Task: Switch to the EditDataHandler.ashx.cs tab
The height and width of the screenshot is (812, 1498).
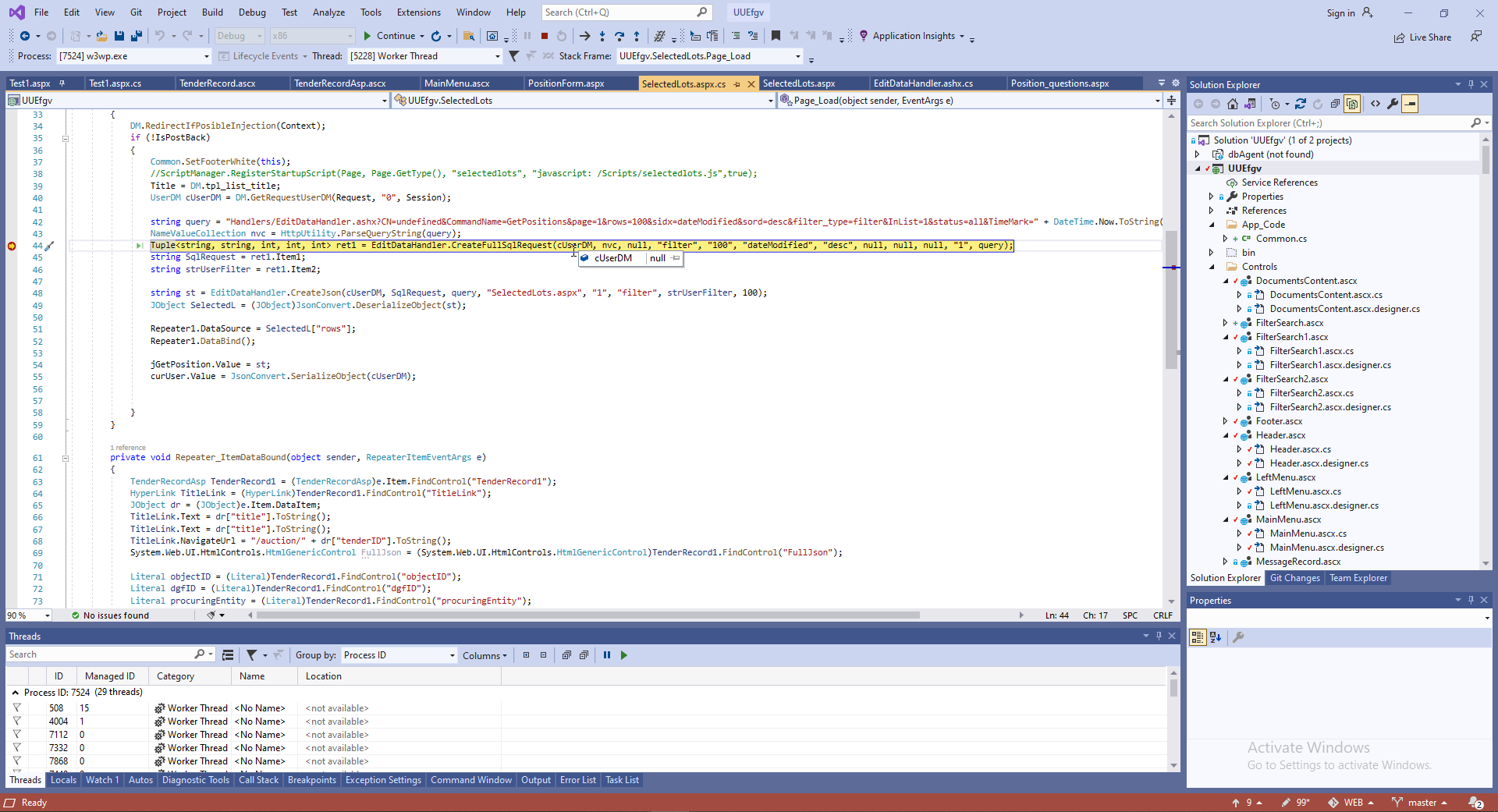Action: [x=924, y=83]
